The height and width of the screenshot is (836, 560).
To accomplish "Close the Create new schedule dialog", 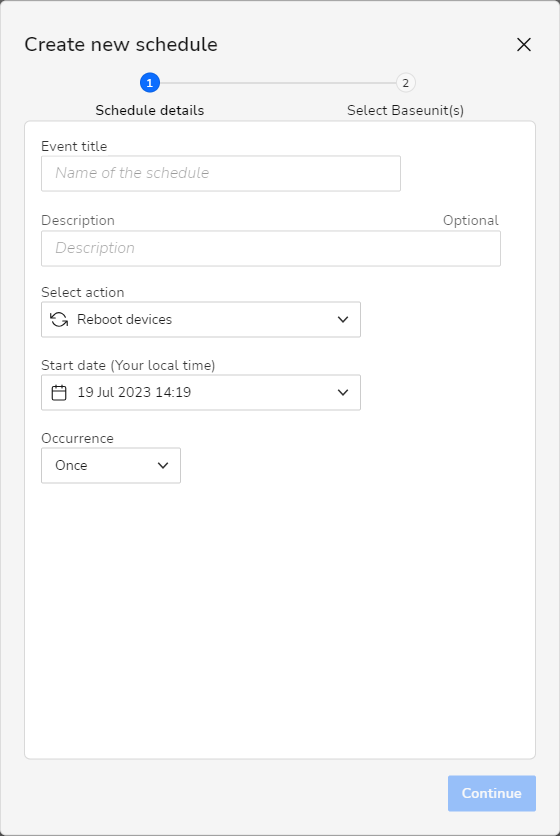I will pos(524,45).
